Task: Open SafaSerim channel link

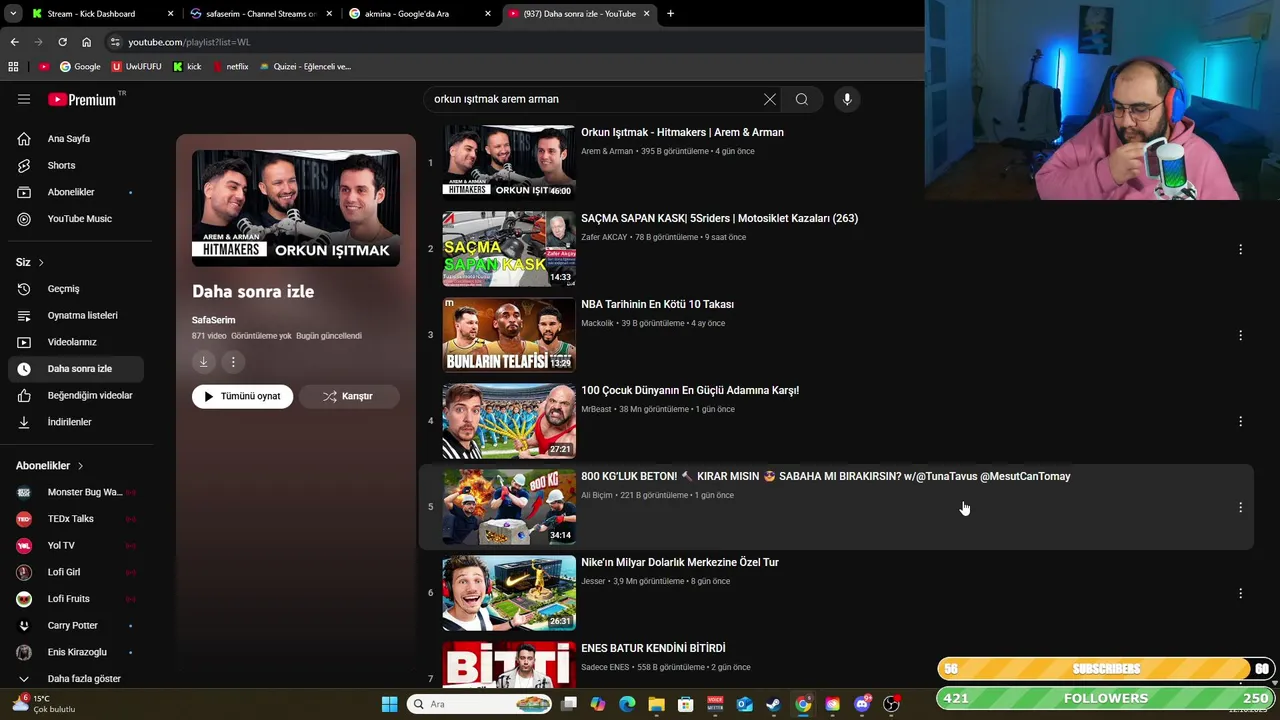Action: click(x=213, y=320)
